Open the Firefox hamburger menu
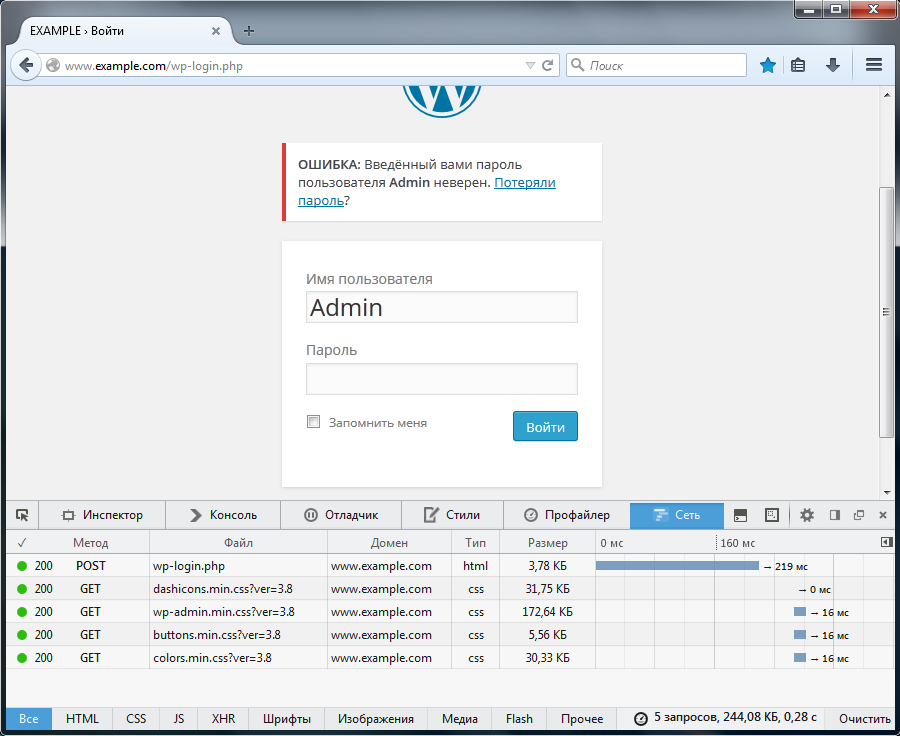This screenshot has height=736, width=900. tap(874, 65)
